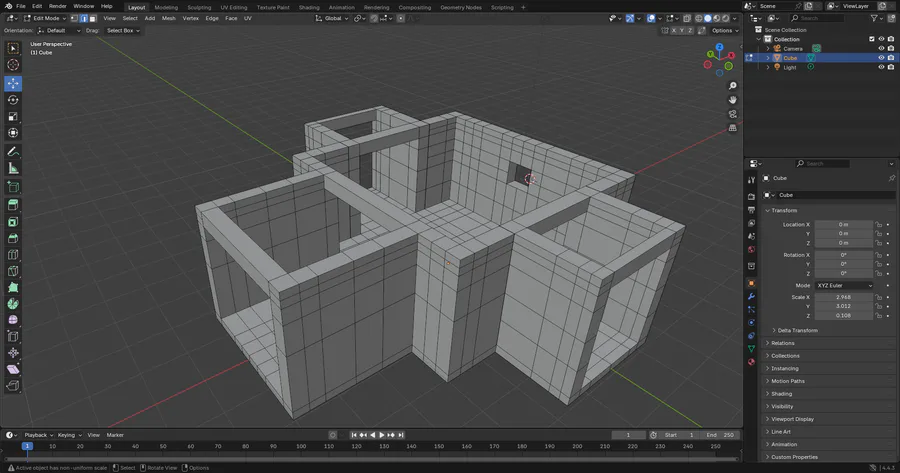The image size is (900, 473).
Task: Toggle Light visibility eye in outliner
Action: point(881,67)
